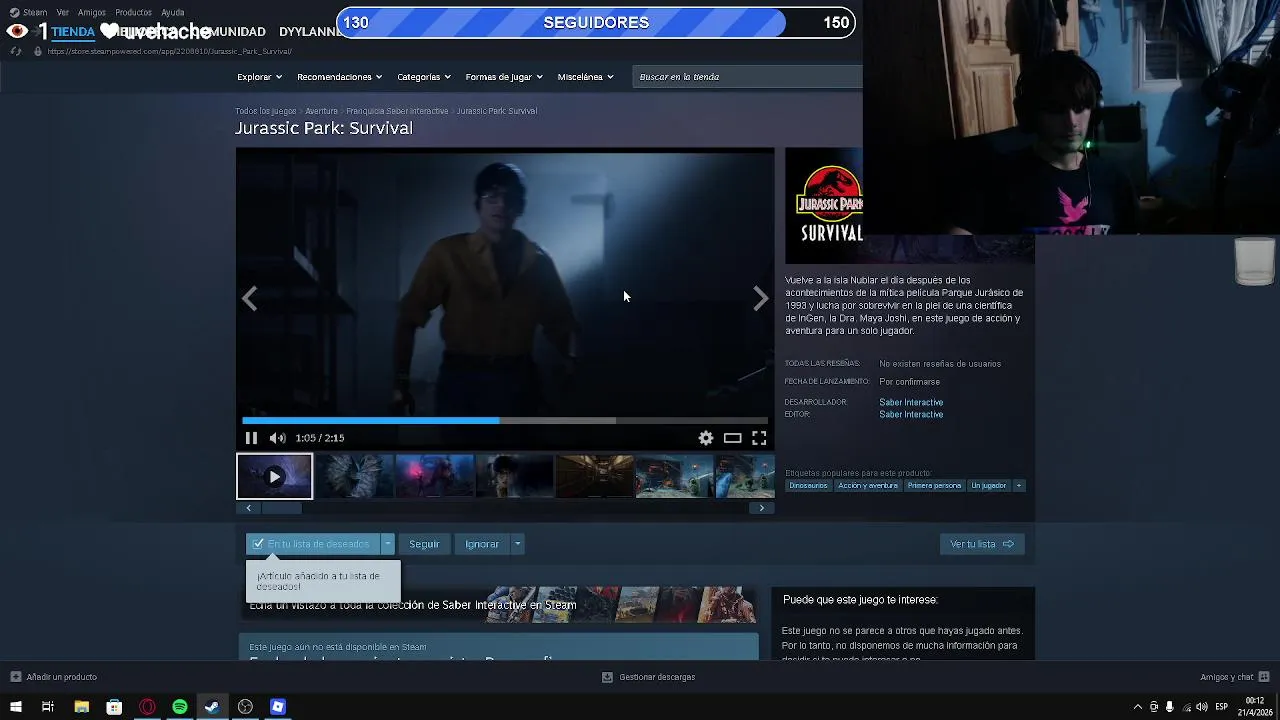Reload the store page icon
Screen dimensions: 1280x720
[16, 51]
